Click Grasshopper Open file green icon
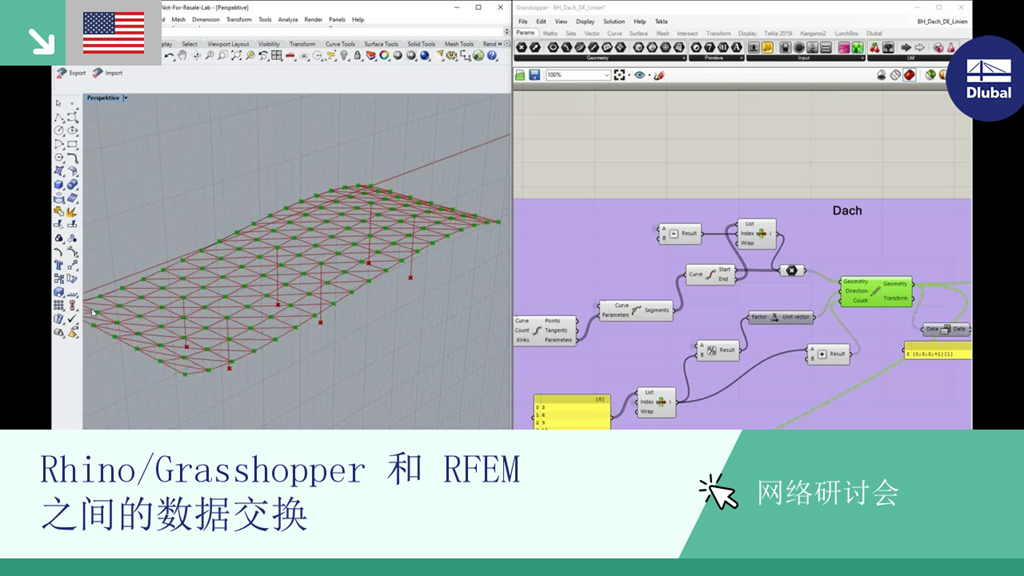Screen dimensions: 1024x576 [x=520, y=75]
